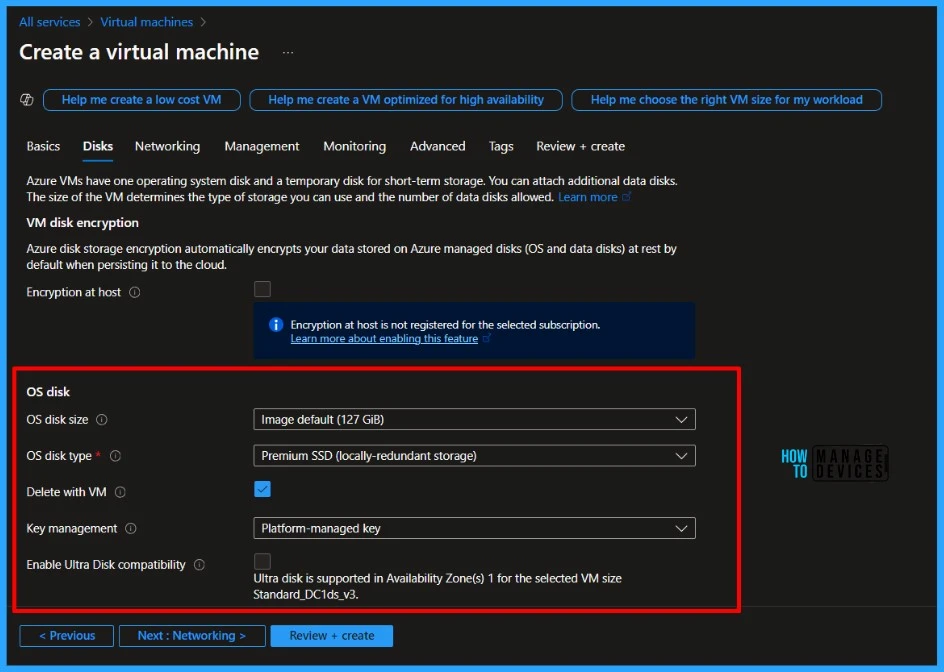Select the Disks tab
This screenshot has height=672, width=944.
coord(98,146)
